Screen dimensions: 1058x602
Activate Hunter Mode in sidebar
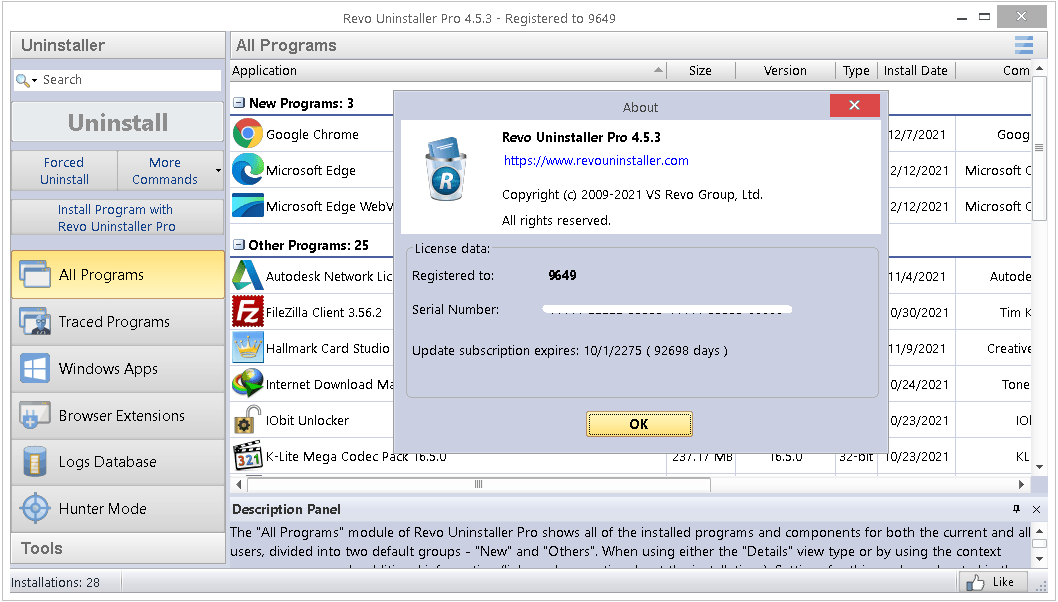[118, 508]
